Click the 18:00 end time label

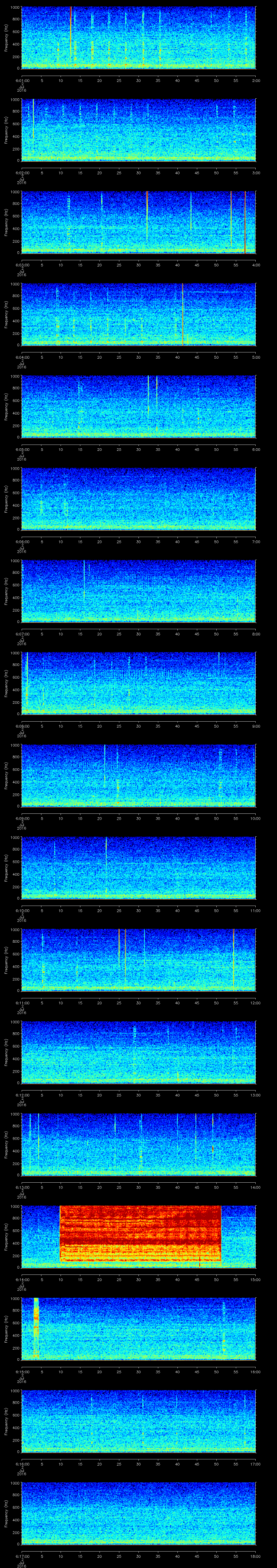click(255, 1556)
